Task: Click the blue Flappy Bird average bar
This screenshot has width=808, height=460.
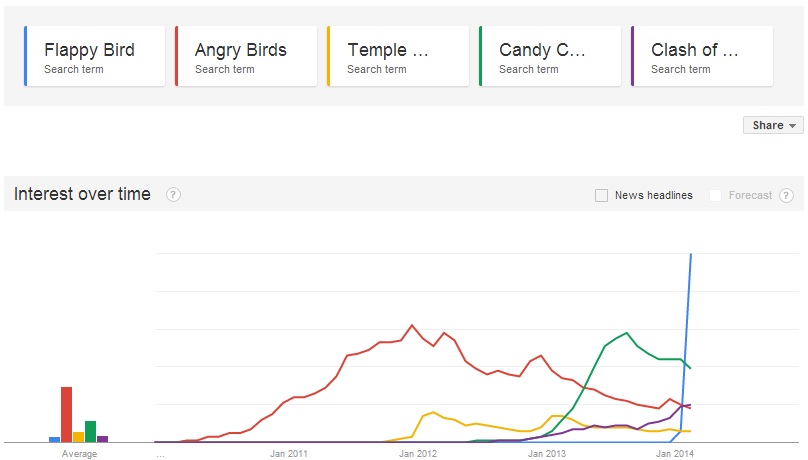Action: tap(55, 439)
